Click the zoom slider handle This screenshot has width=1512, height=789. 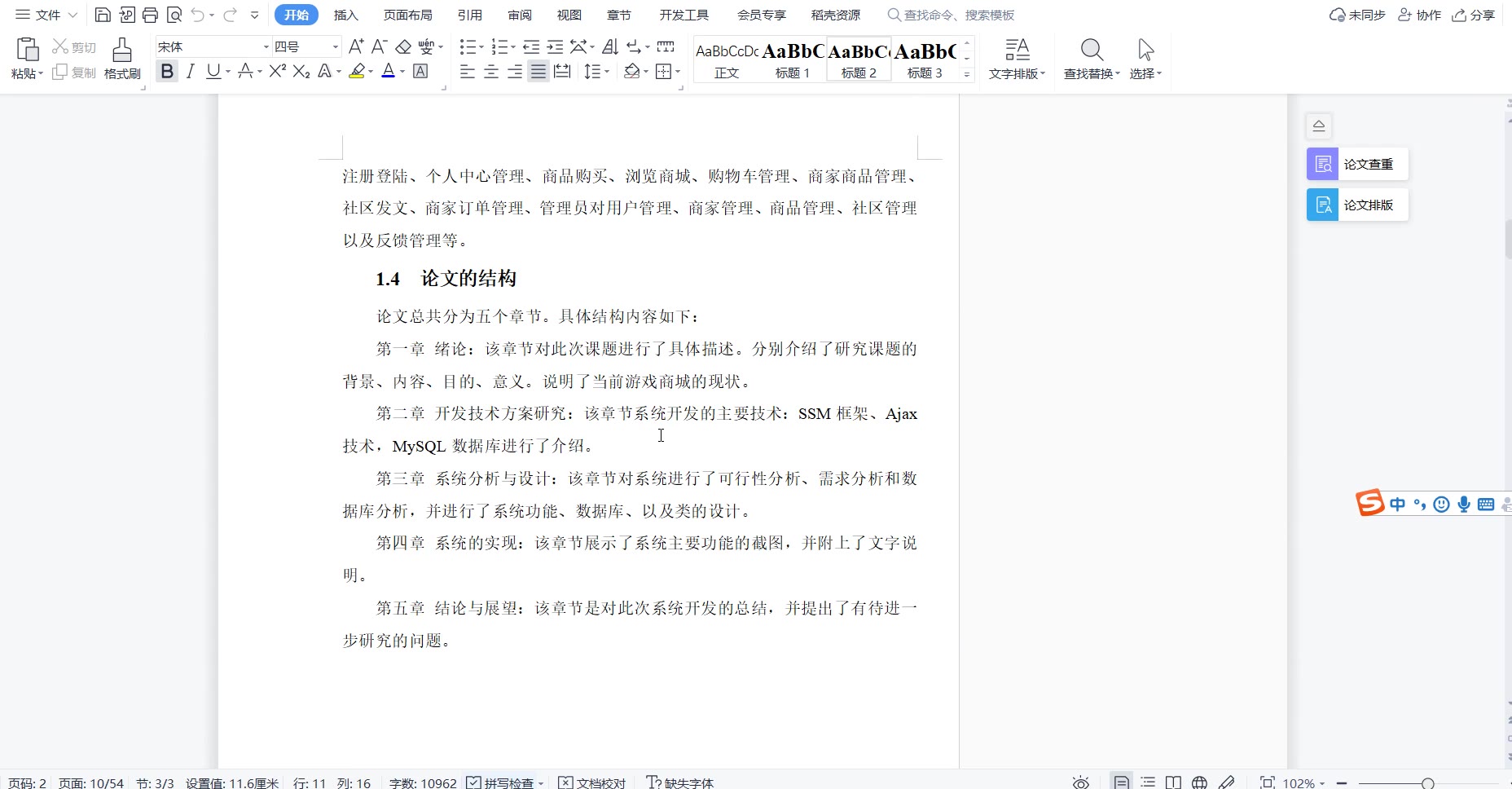click(1427, 783)
